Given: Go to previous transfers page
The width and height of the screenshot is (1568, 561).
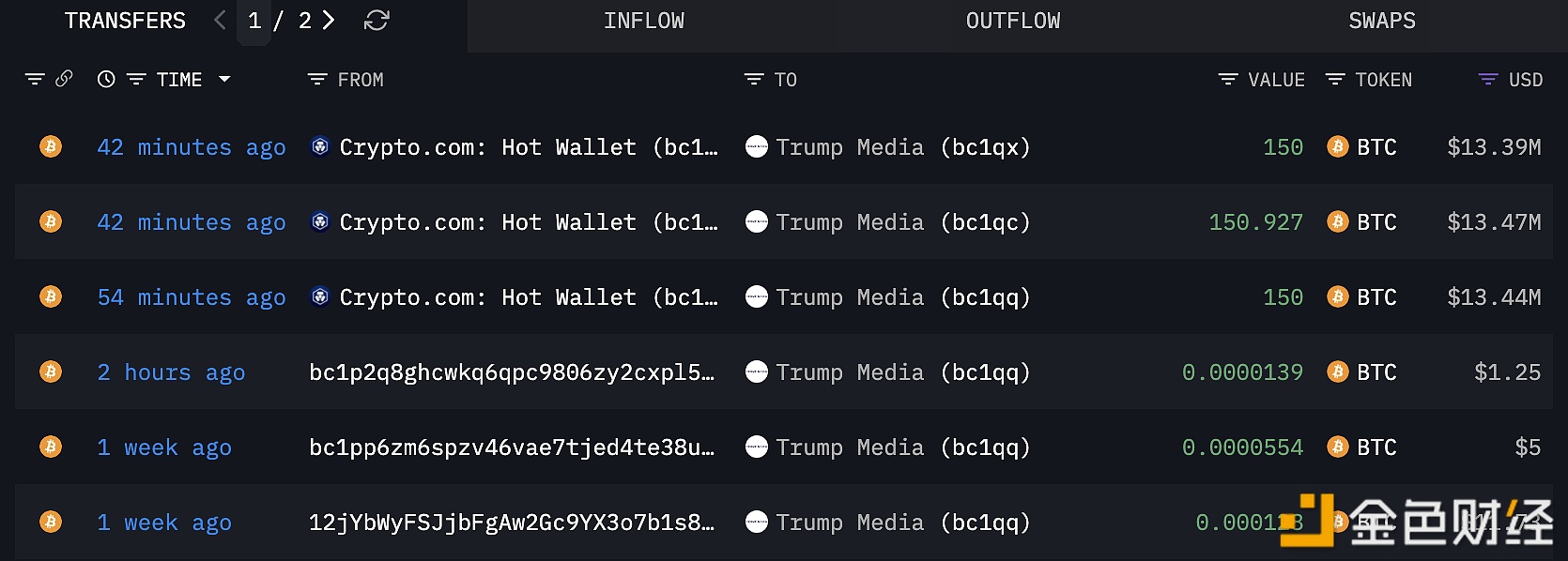Looking at the screenshot, I should pos(220,21).
